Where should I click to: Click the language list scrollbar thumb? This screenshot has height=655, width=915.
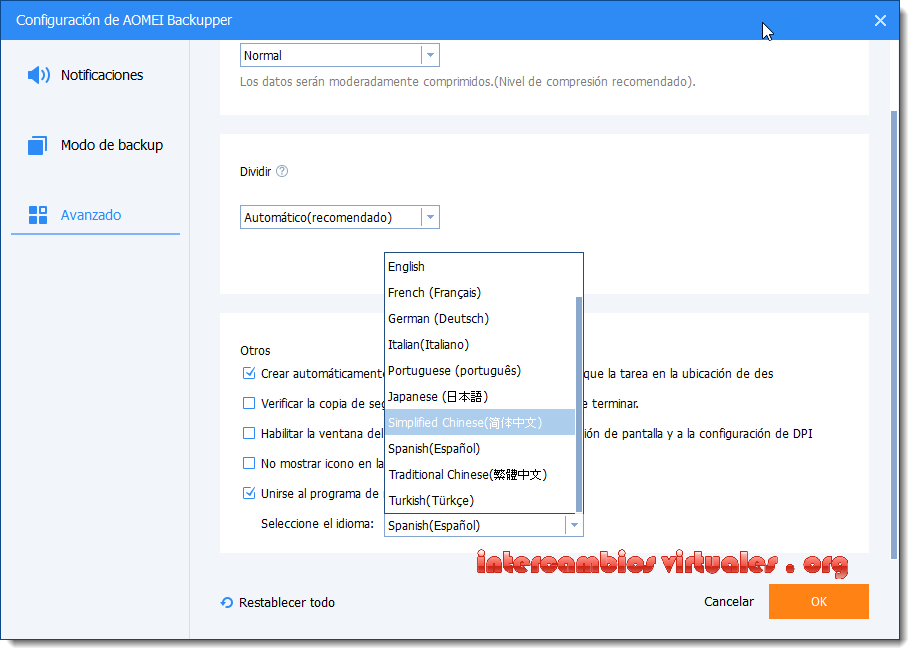click(x=579, y=404)
